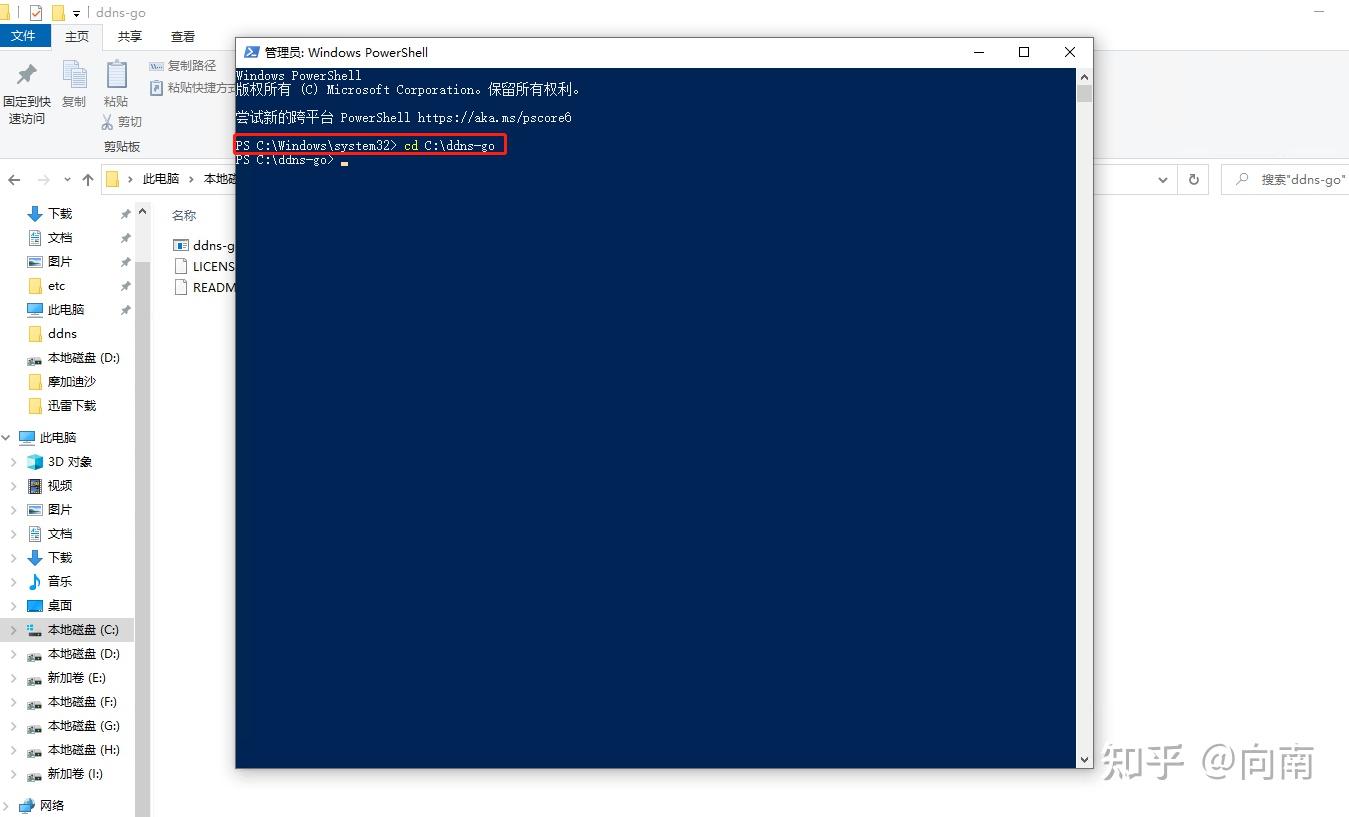Collapse the 此电脑 tree node

pos(6,437)
